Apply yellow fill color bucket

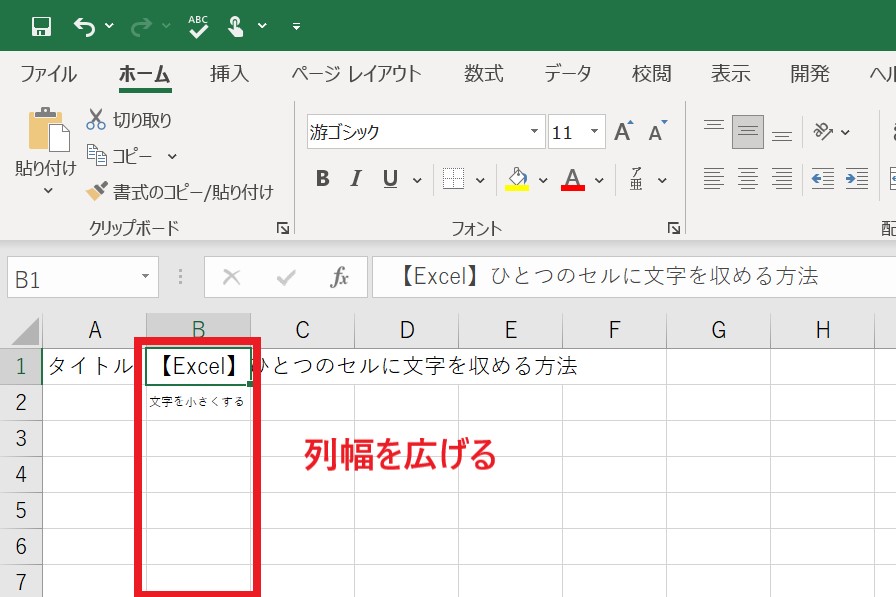[x=517, y=179]
